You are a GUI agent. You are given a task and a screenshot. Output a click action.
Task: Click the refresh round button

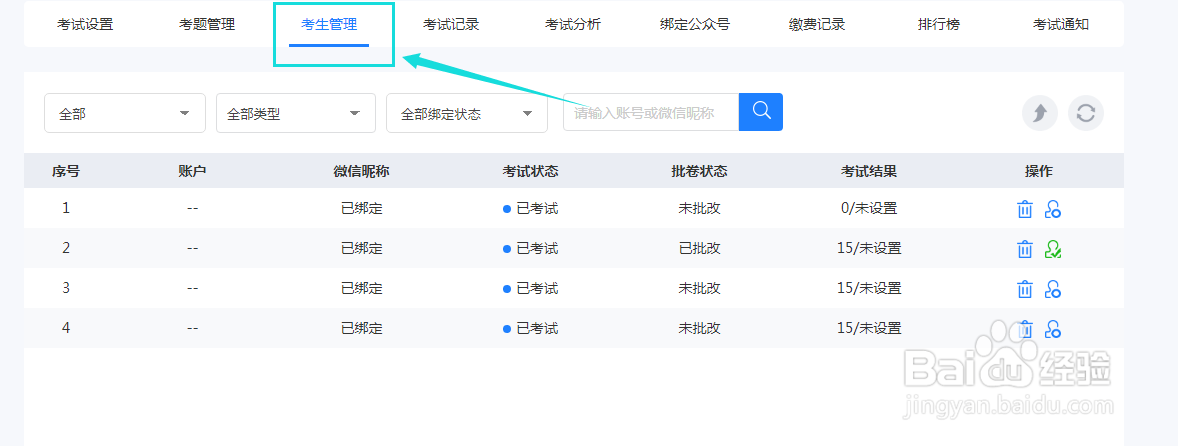[x=1086, y=113]
